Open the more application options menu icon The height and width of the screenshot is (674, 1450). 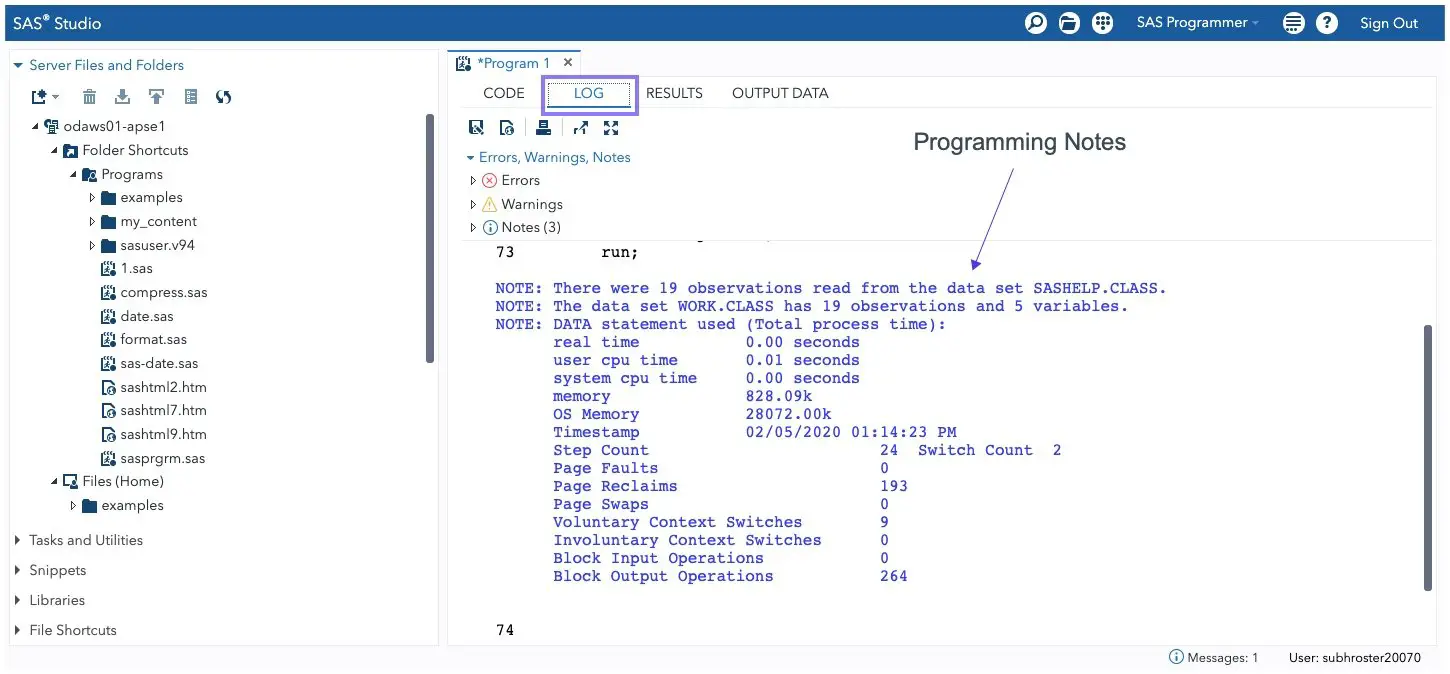pyautogui.click(x=1293, y=23)
